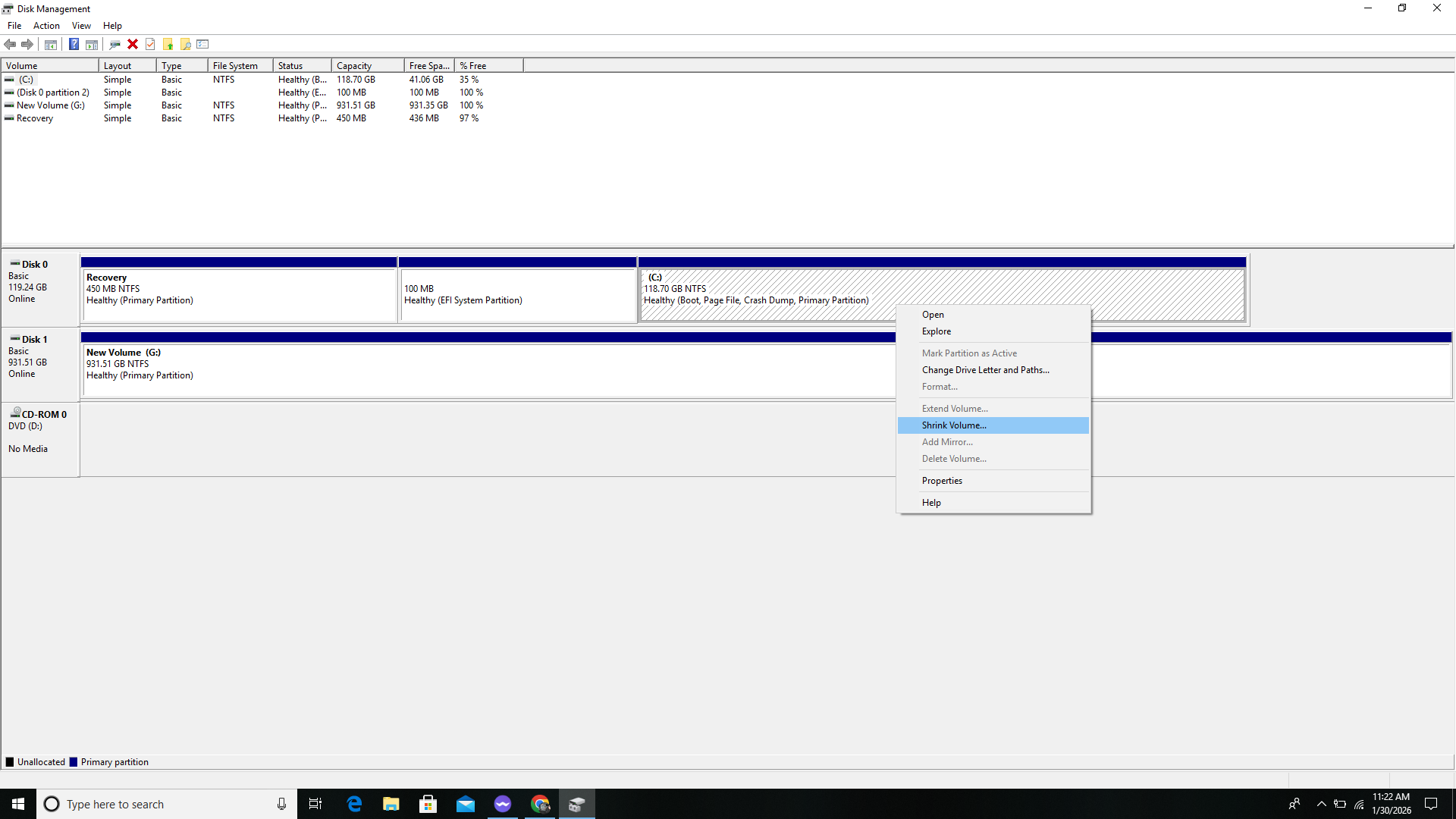The width and height of the screenshot is (1456, 819).
Task: Open the Action menu in menu bar
Action: click(46, 26)
